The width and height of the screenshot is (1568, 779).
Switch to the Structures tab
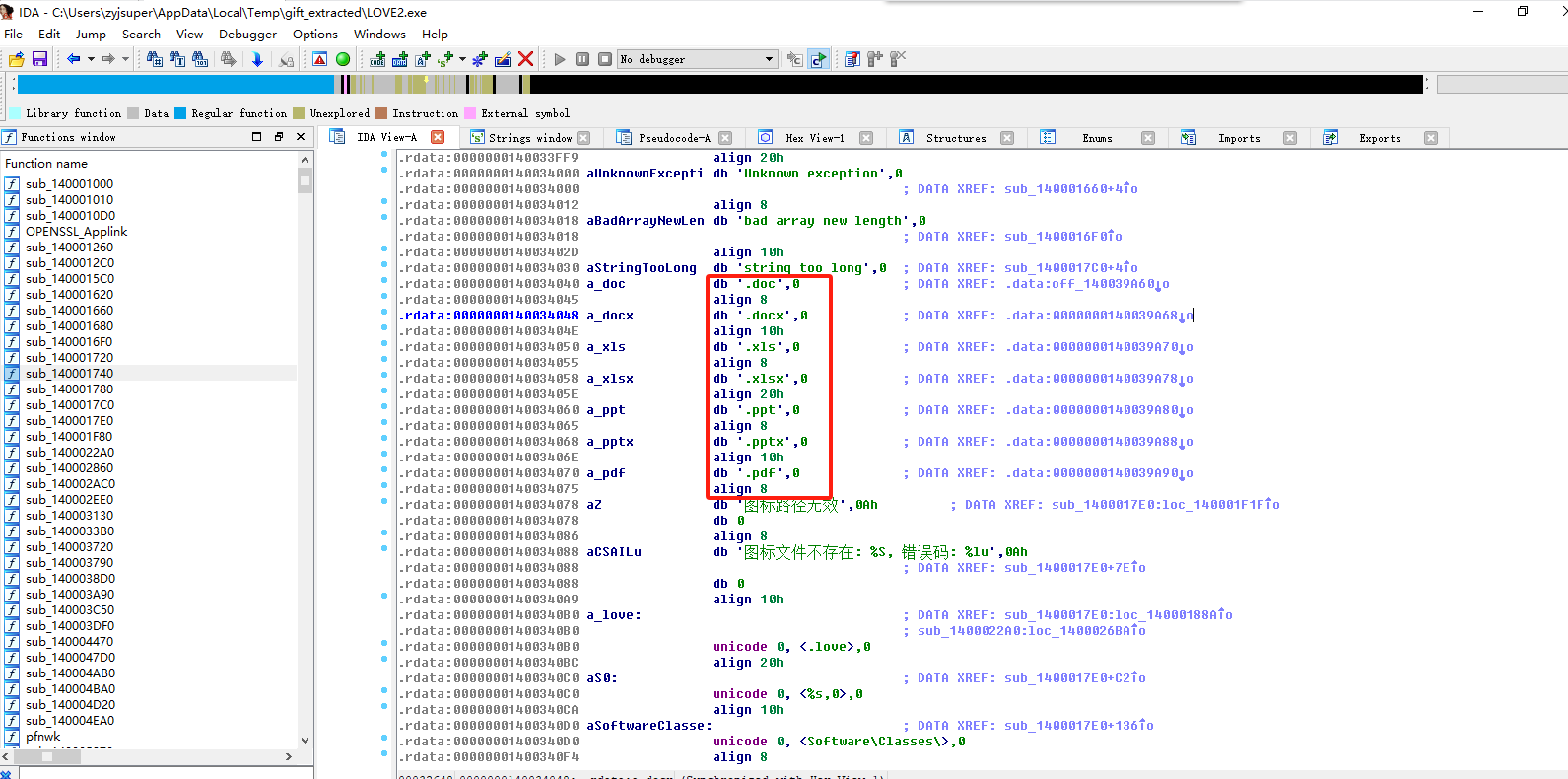click(956, 138)
